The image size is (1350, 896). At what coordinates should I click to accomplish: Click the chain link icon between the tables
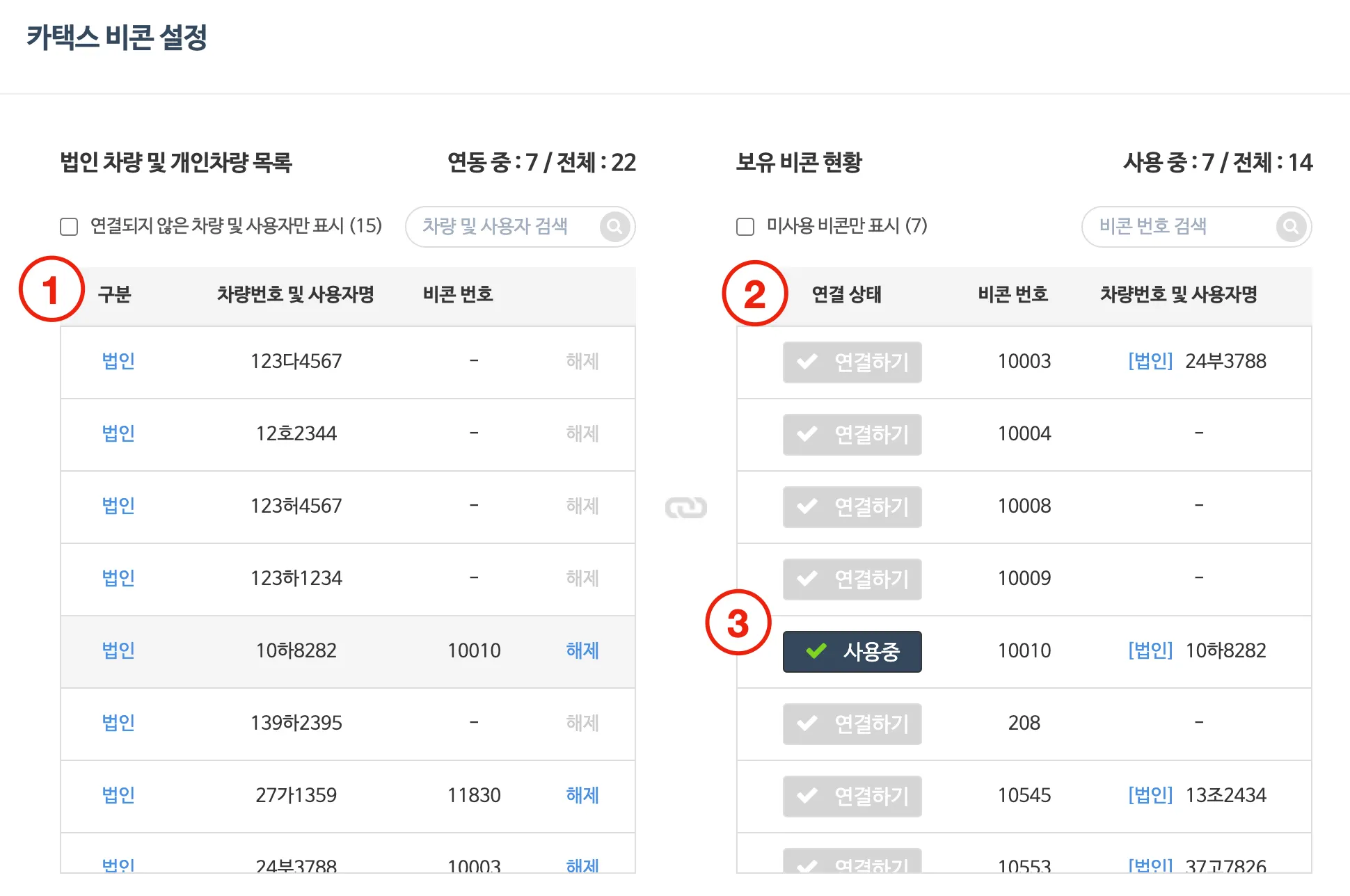(x=685, y=507)
